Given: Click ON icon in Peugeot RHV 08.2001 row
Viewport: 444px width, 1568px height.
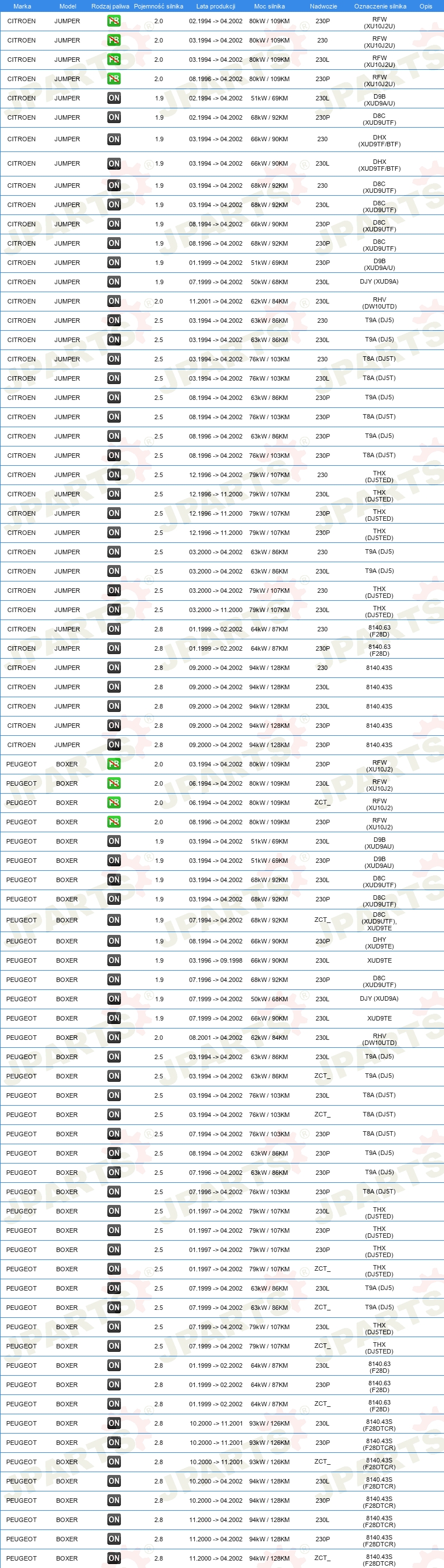Looking at the screenshot, I should click(x=114, y=1038).
